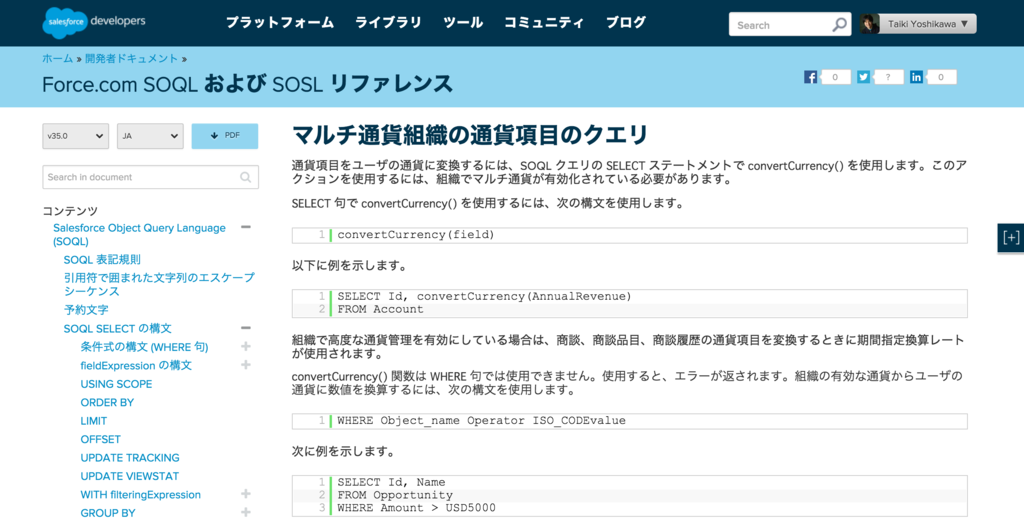Click the SELECT Id, convertCurrency(AnnualRevenue) code line
Viewport: 1024px width, 524px height.
484,297
